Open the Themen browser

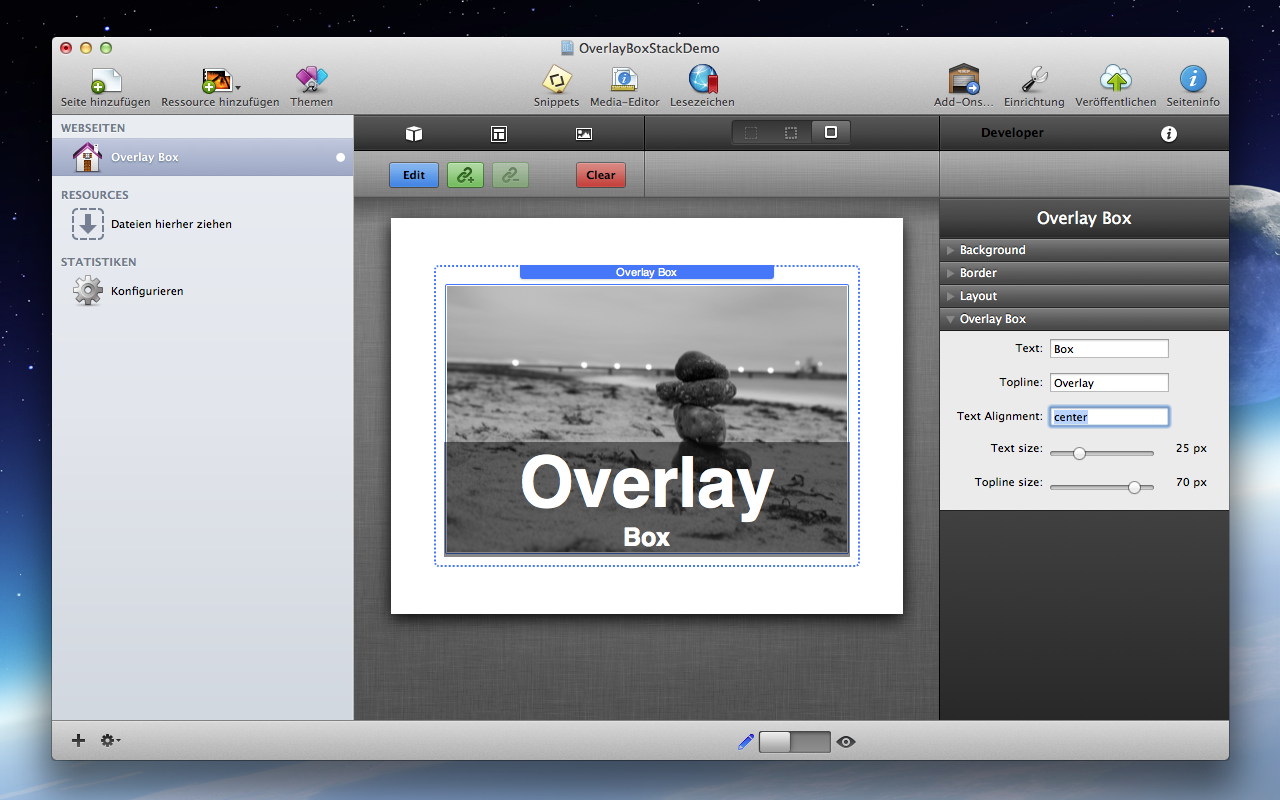pos(311,80)
